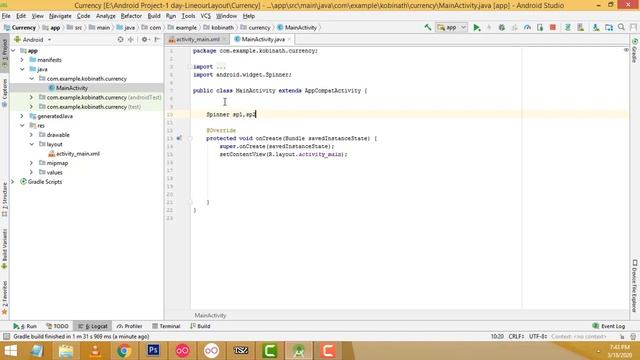Toggle the Build Variants side tab

pyautogui.click(x=4, y=249)
